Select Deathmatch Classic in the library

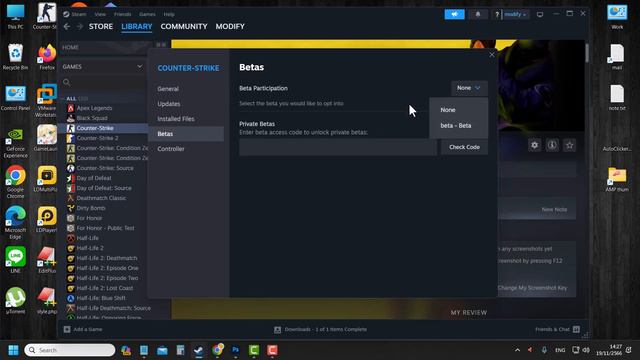[101, 198]
